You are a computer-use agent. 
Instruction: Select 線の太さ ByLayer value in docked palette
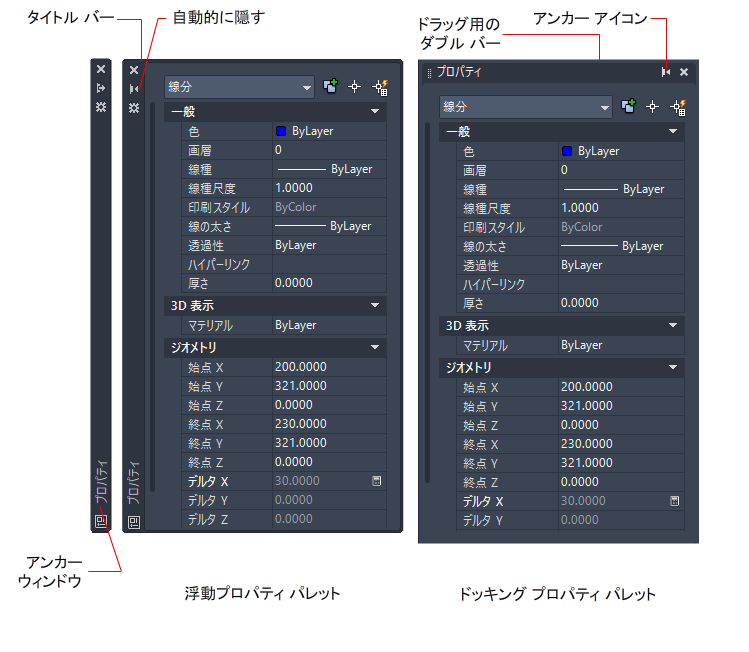click(621, 246)
